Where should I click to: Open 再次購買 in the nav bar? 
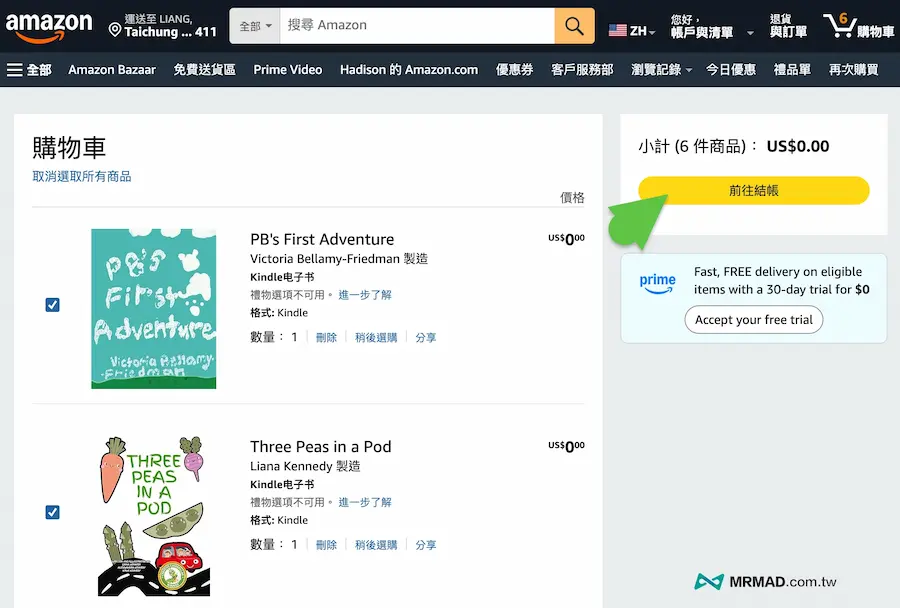[854, 70]
